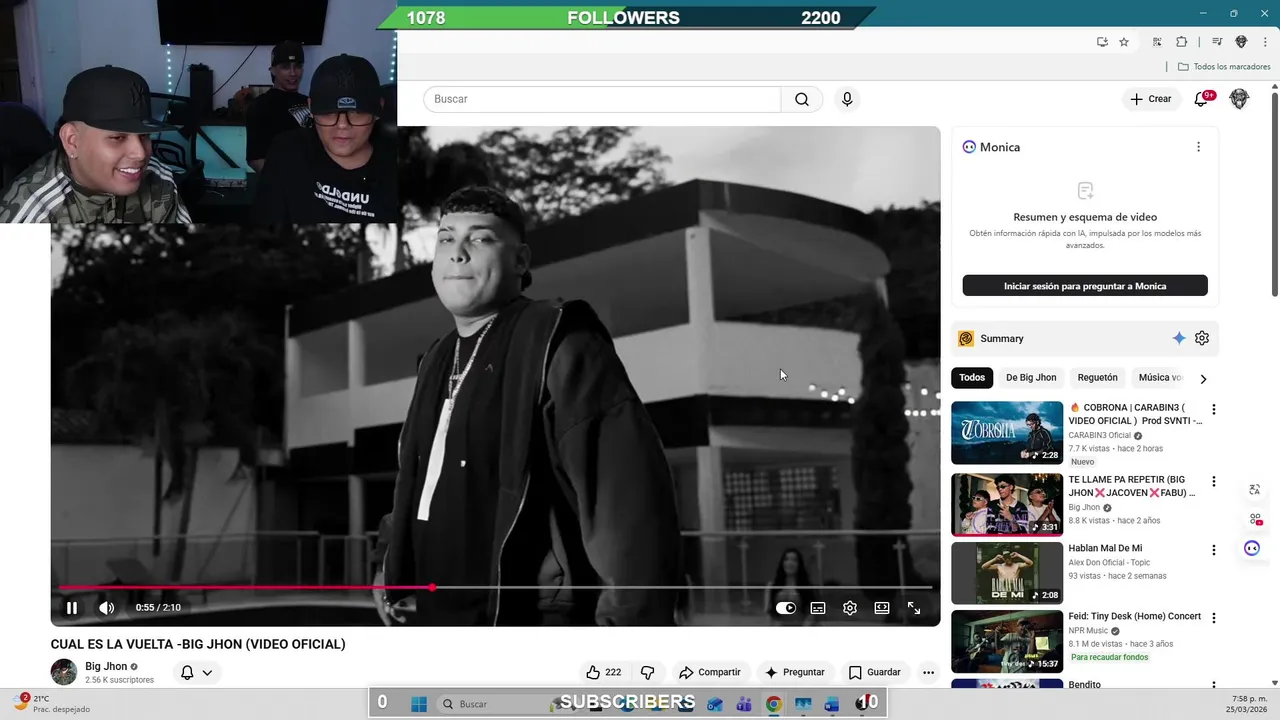The width and height of the screenshot is (1280, 720).
Task: Click Iniciar sesión para preguntar a Monica
Action: pos(1085,286)
